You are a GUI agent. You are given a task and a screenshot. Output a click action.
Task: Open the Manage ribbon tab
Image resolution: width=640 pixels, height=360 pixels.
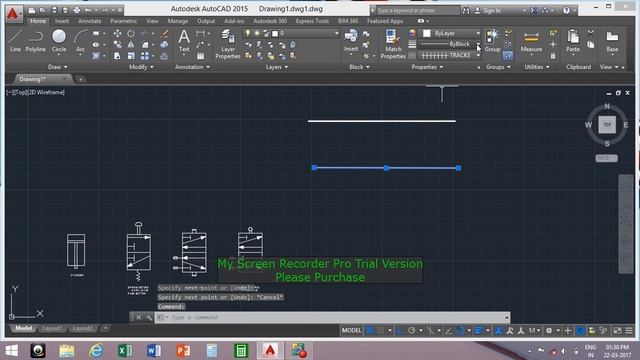pos(178,21)
